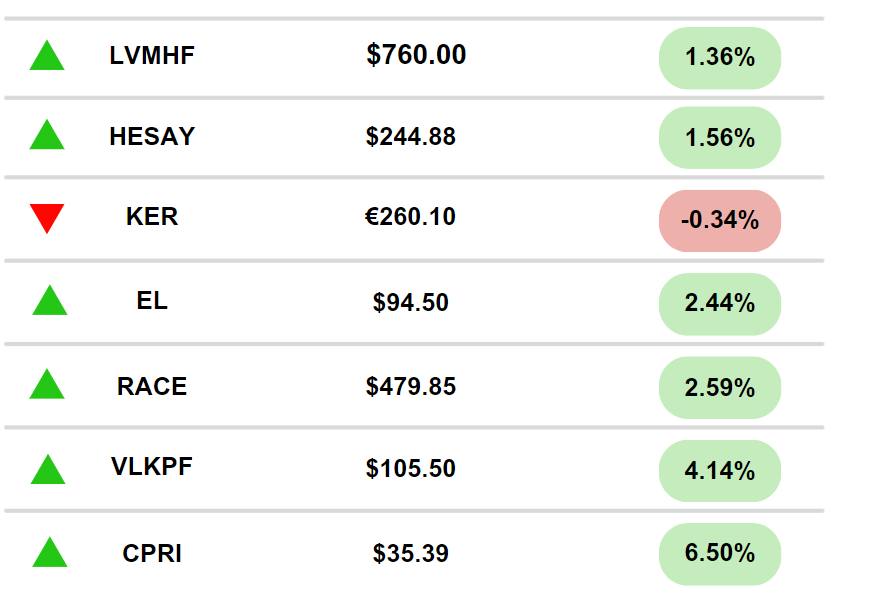Viewport: 880px width, 595px height.
Task: Select the KER ticker symbol
Action: pos(152,216)
